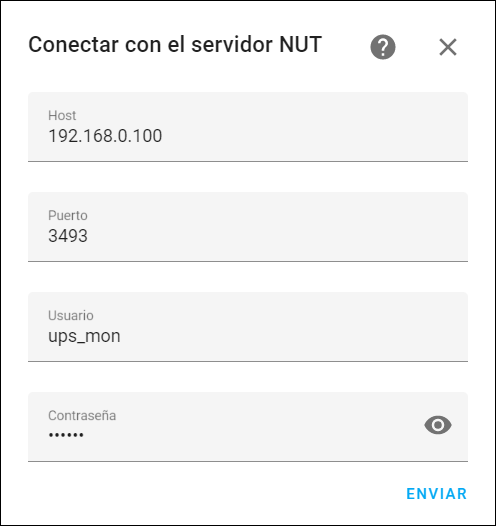This screenshot has width=496, height=526.
Task: Select the 'Conectar con el servidor NUT' title
Action: tap(175, 45)
